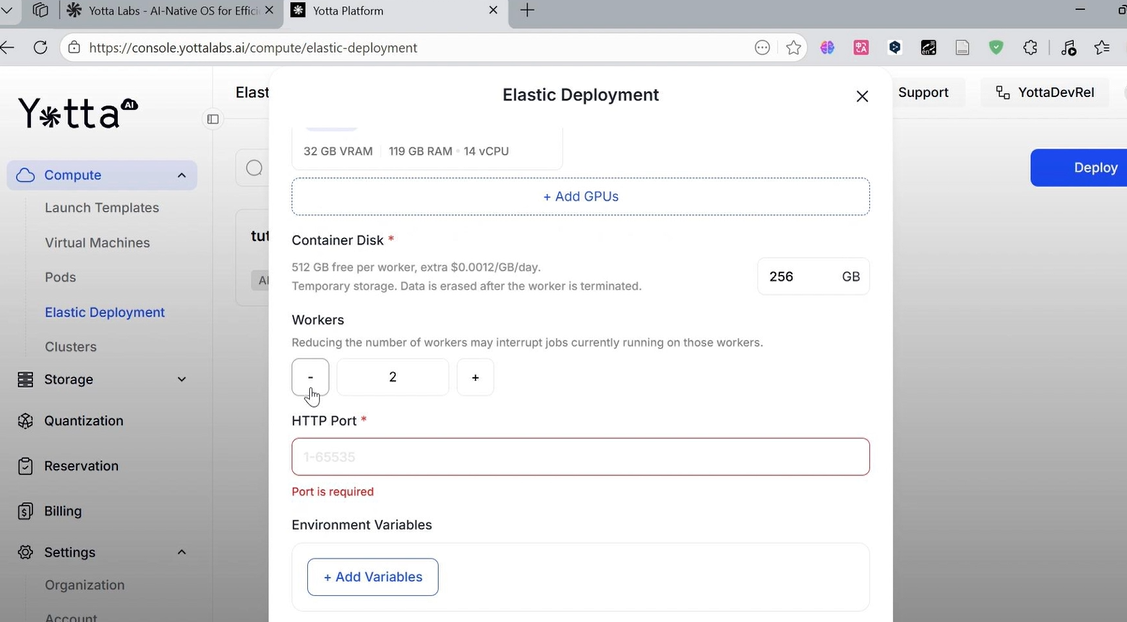Click the + Add GPUs button
Screen dimensions: 1127x622
pyautogui.click(x=580, y=196)
